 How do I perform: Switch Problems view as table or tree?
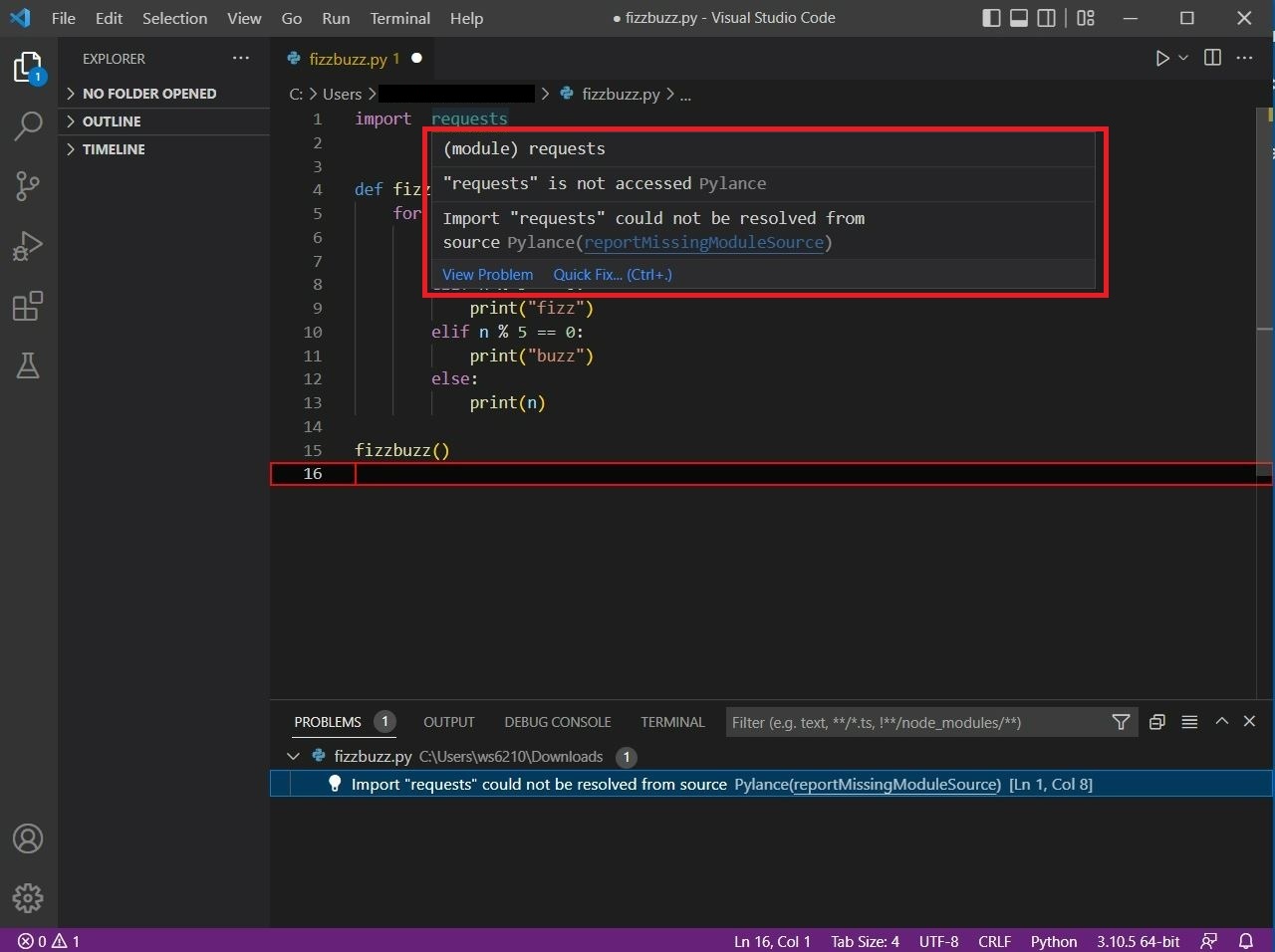[x=1189, y=722]
